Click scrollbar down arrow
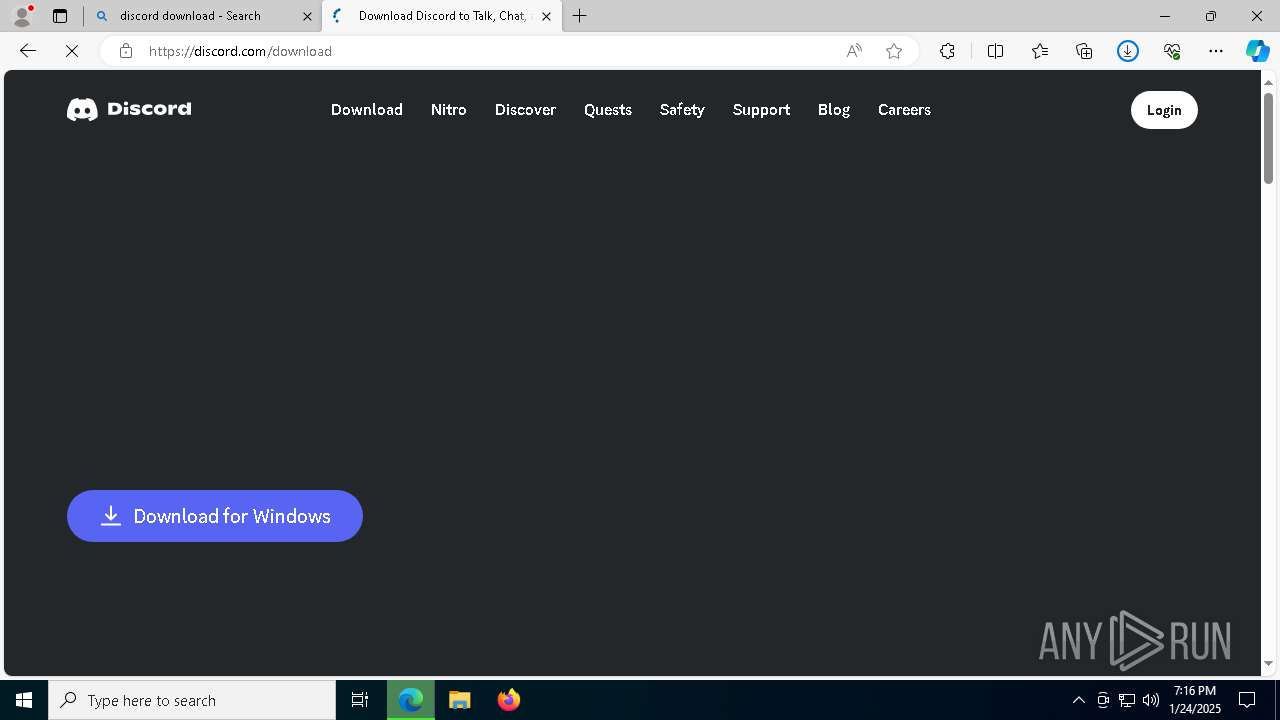 pos(1268,663)
